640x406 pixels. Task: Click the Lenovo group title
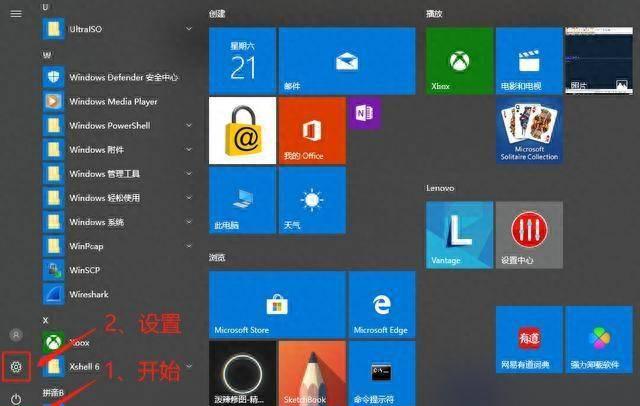(x=440, y=188)
